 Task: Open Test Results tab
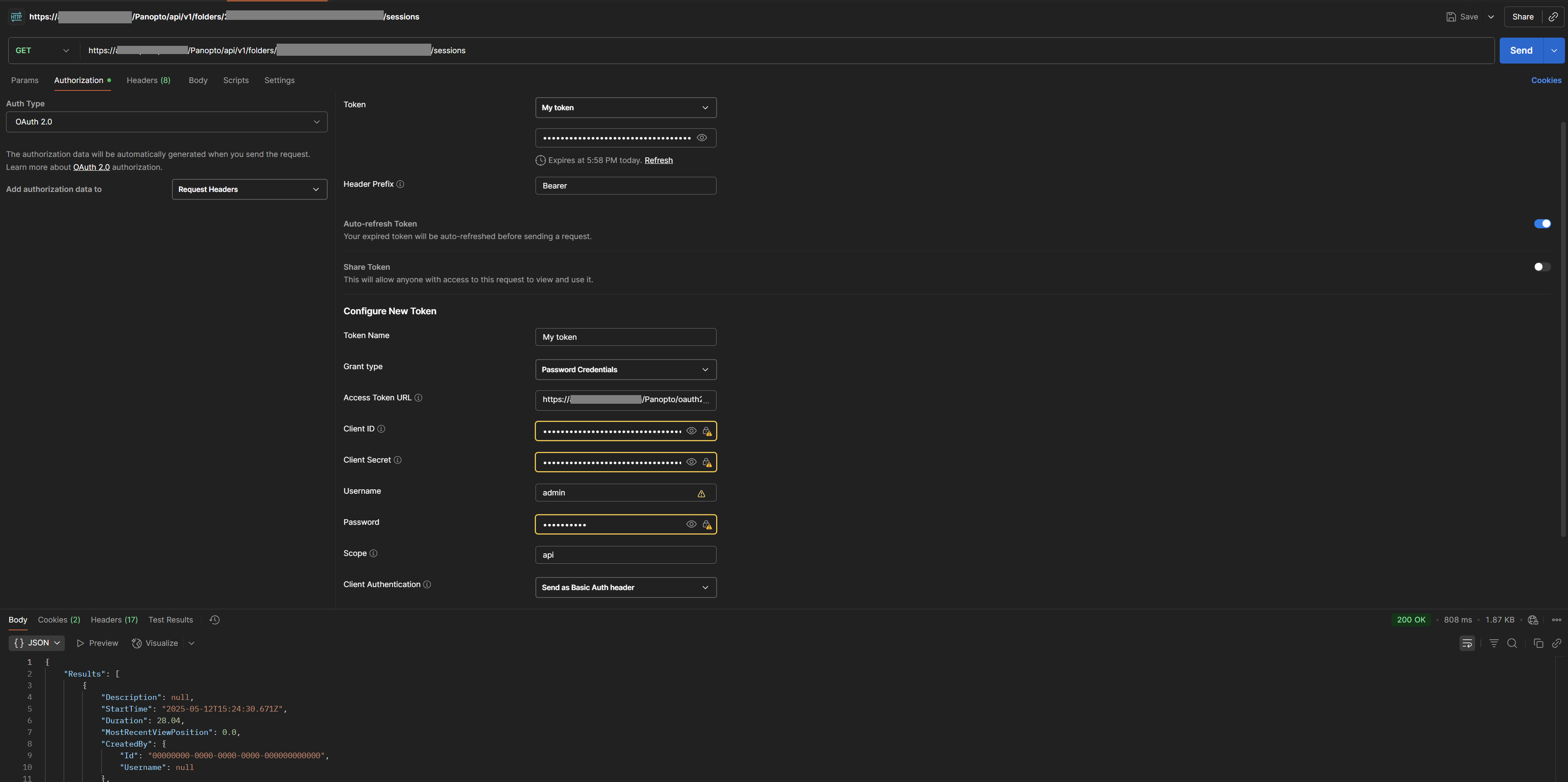(170, 619)
